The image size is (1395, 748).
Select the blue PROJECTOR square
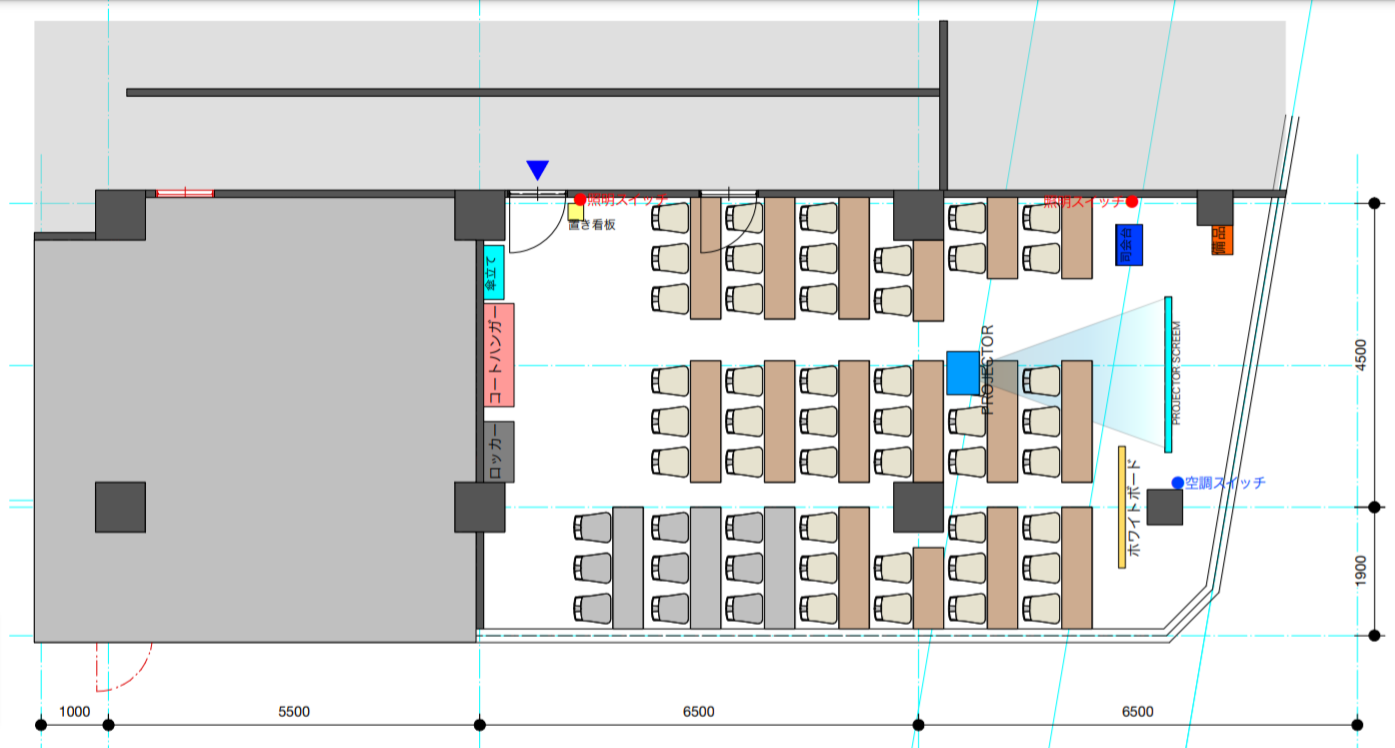963,372
